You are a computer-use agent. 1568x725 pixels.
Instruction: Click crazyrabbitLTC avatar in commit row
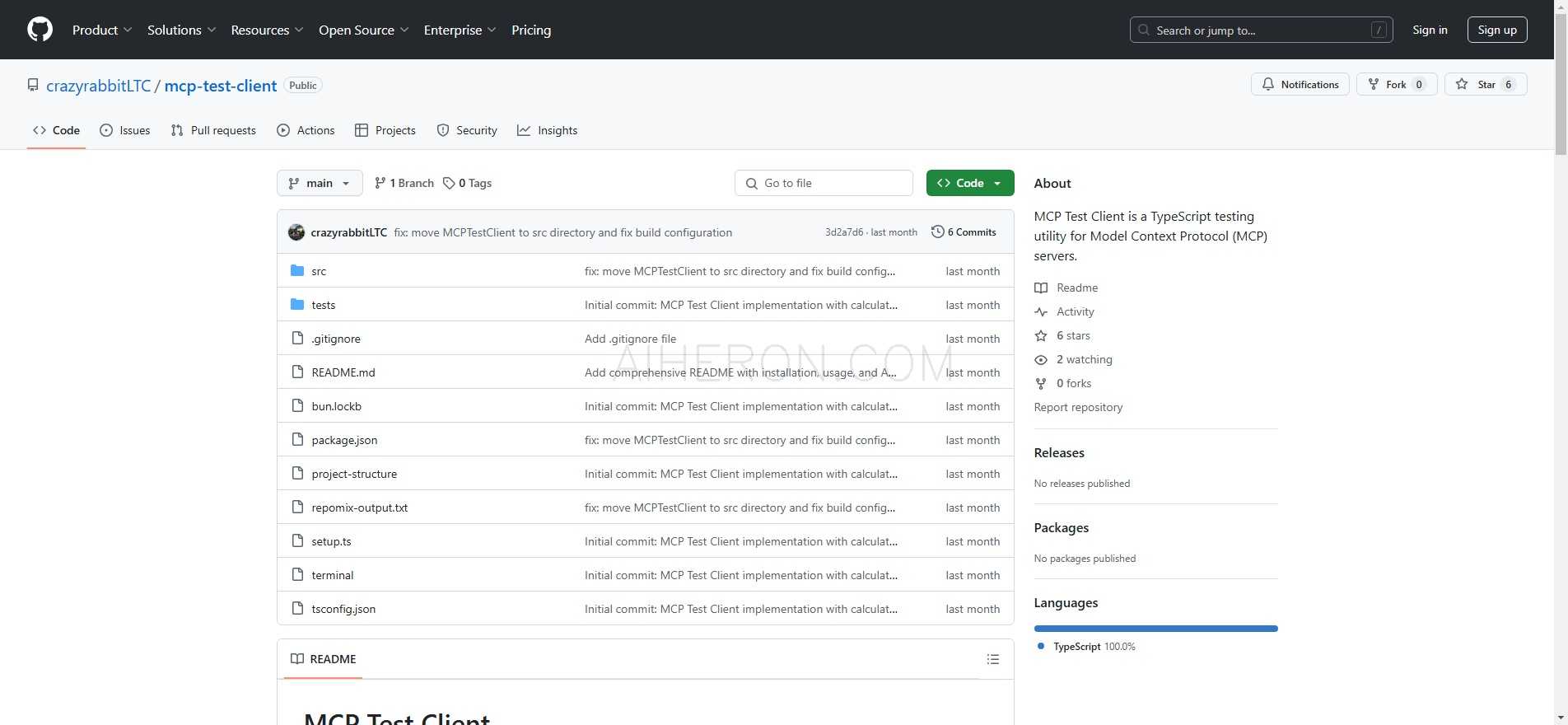pyautogui.click(x=296, y=232)
